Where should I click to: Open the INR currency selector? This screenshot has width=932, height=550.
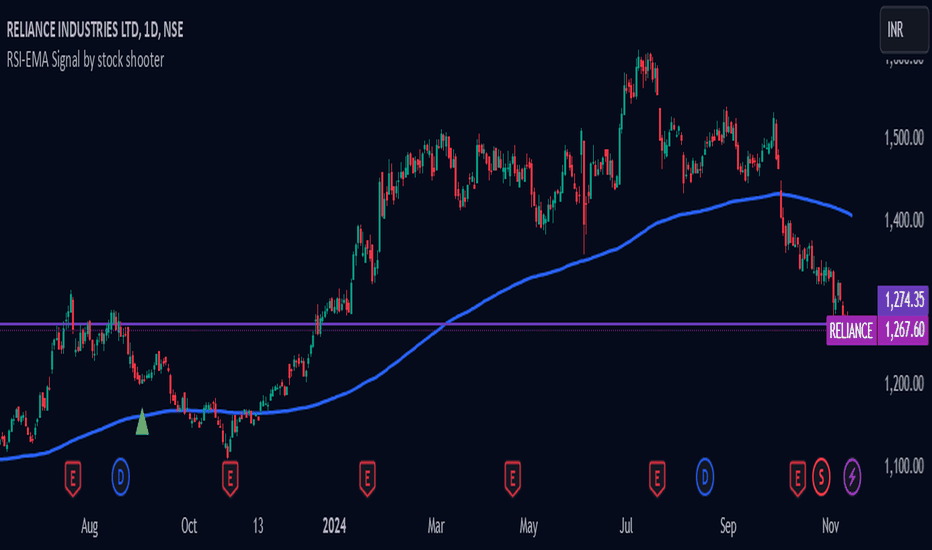903,30
